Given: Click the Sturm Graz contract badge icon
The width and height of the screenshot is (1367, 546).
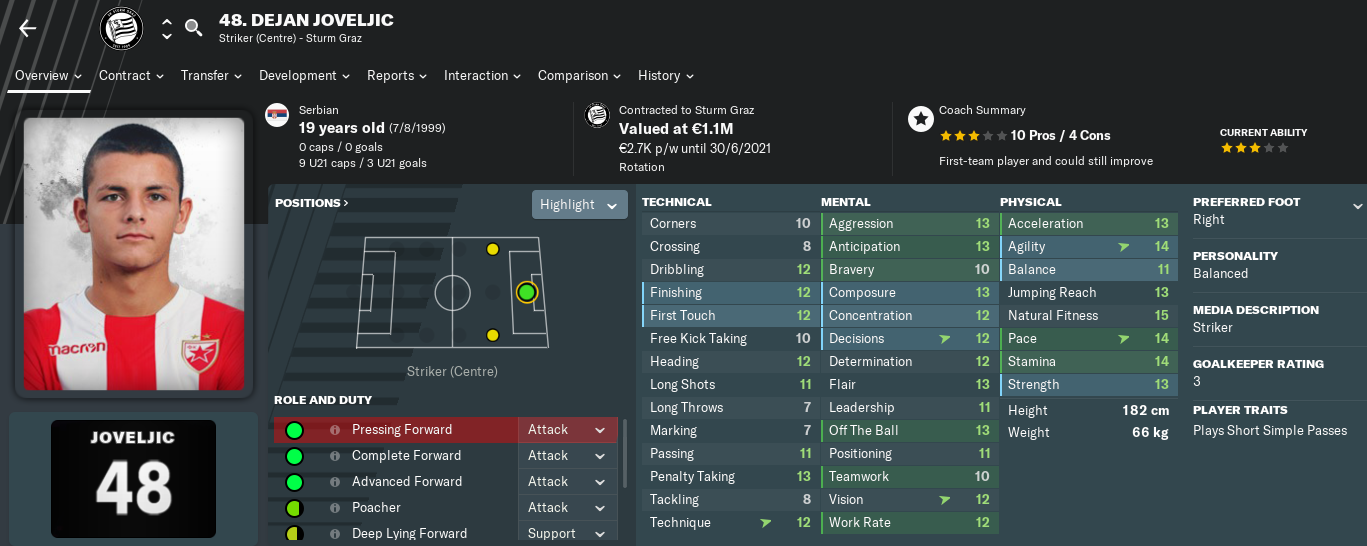Looking at the screenshot, I should click(x=597, y=116).
